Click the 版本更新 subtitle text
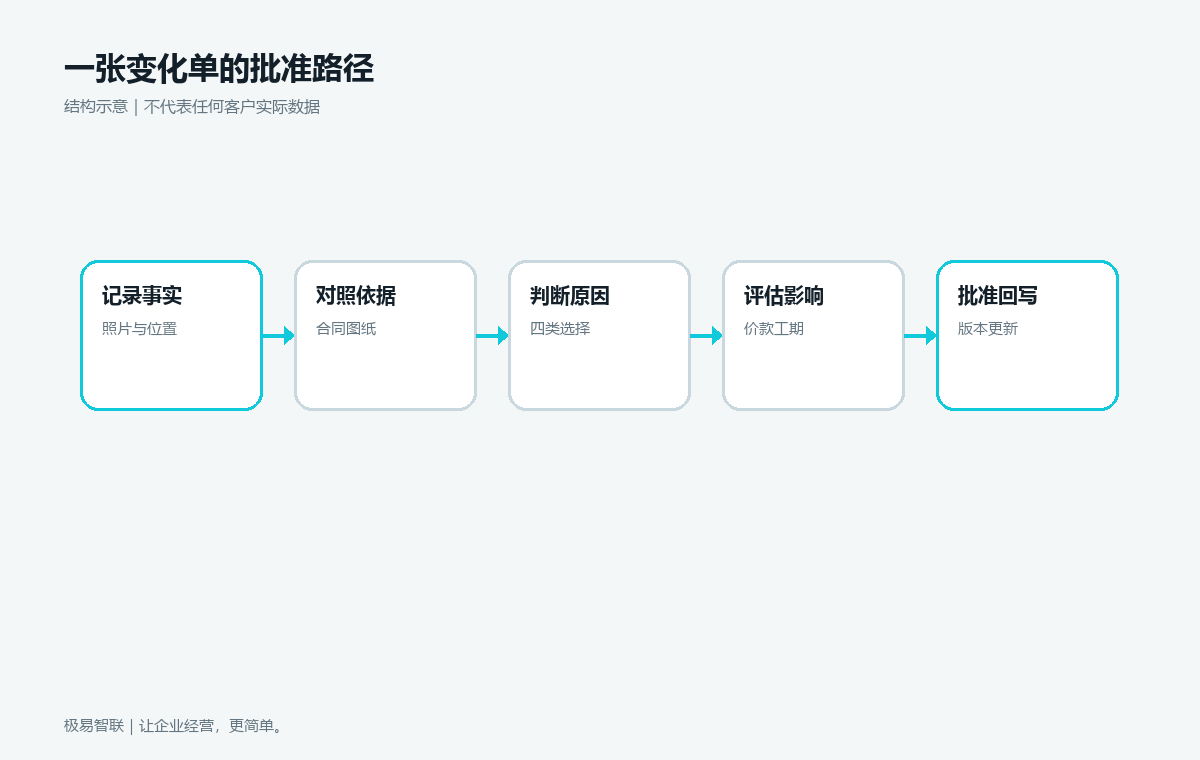1200x760 pixels. click(988, 328)
